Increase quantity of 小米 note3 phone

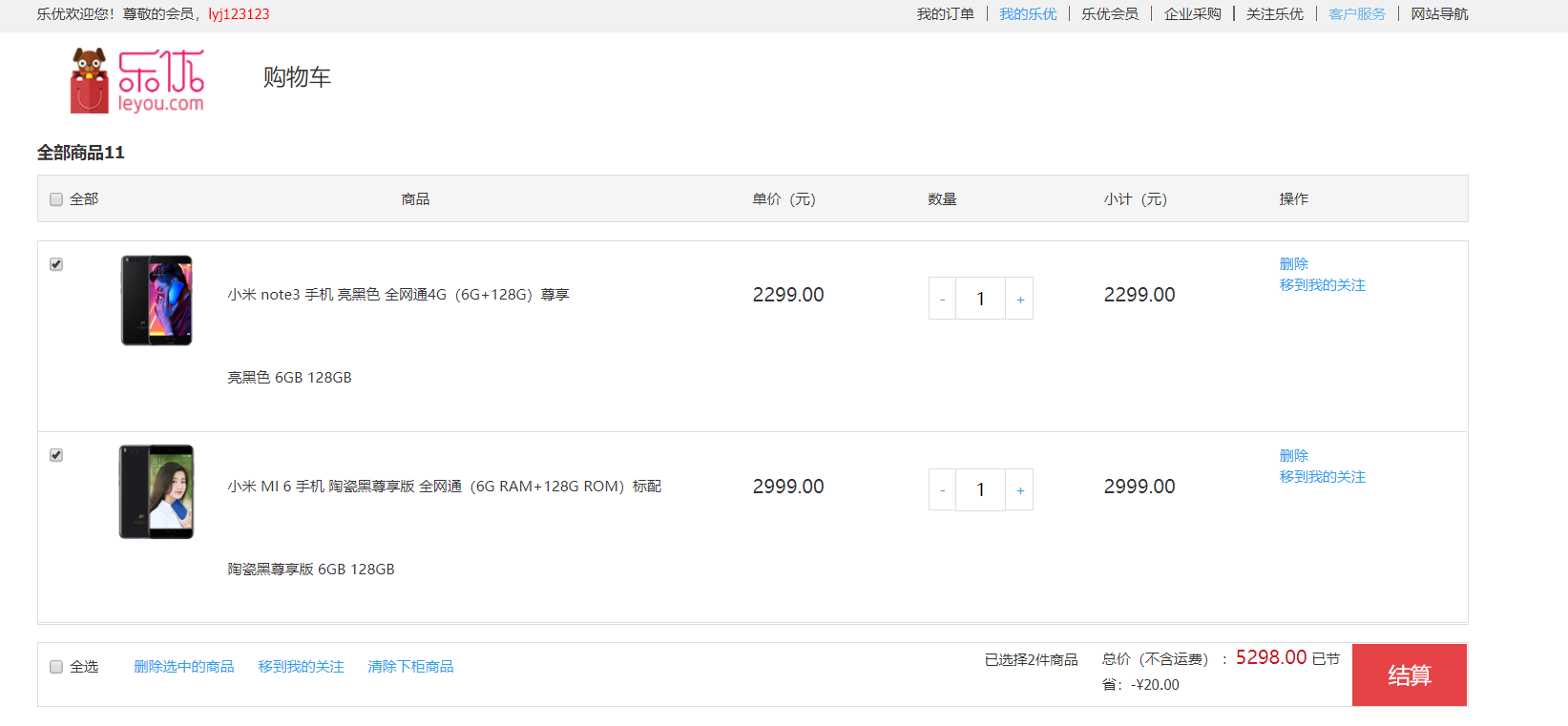pyautogui.click(x=1019, y=299)
